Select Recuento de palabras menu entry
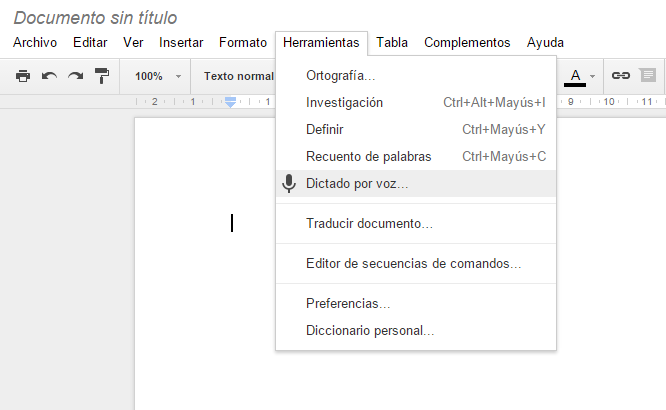The width and height of the screenshot is (666, 410). tap(369, 156)
